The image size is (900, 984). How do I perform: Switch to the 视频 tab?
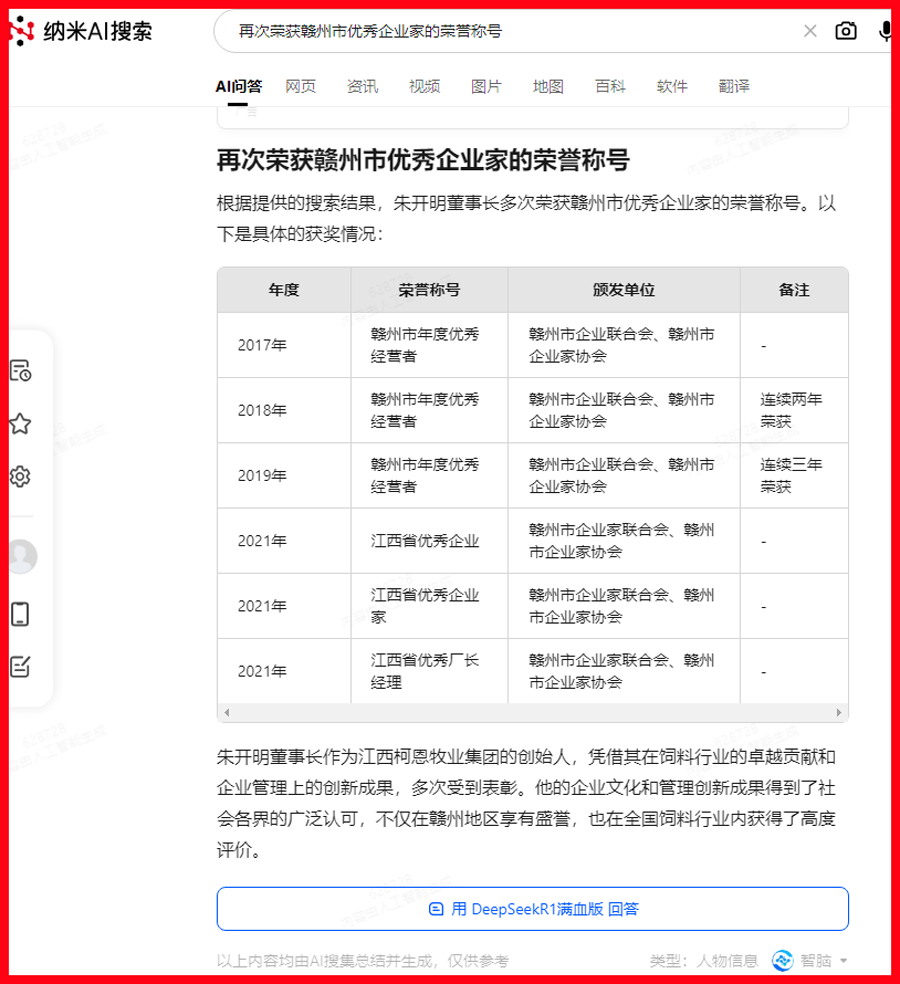click(424, 87)
